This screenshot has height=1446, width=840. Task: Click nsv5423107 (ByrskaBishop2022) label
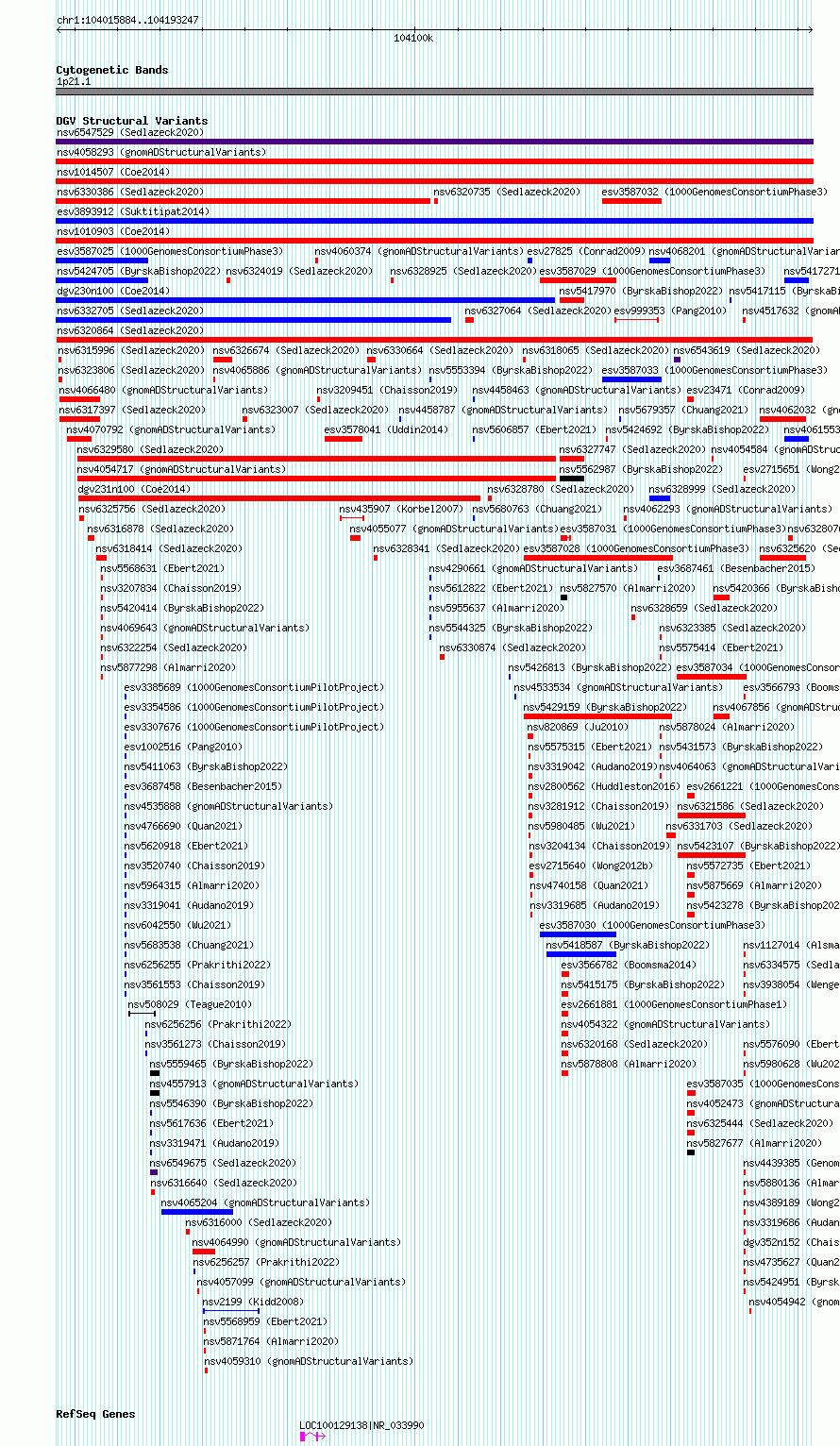tap(759, 846)
